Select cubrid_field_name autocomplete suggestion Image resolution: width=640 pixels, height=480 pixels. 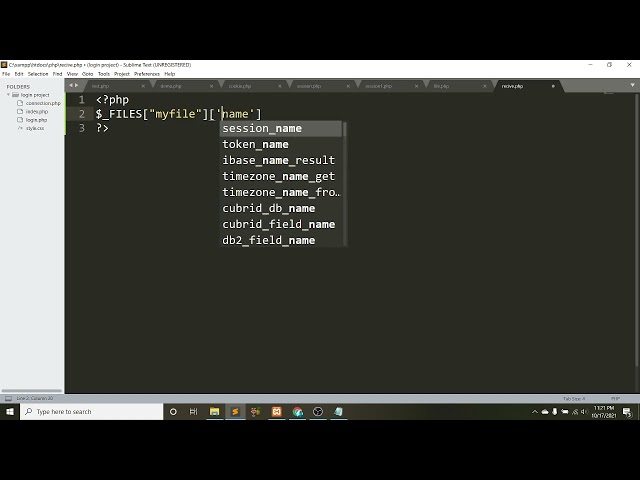click(x=281, y=224)
